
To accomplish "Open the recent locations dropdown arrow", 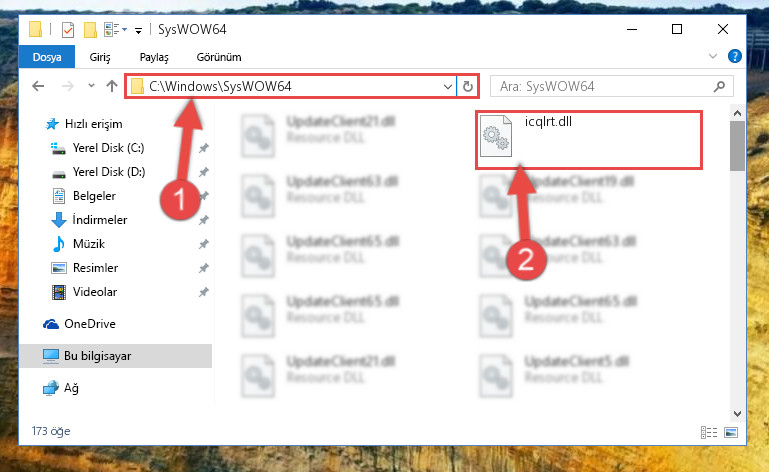I will (x=91, y=86).
